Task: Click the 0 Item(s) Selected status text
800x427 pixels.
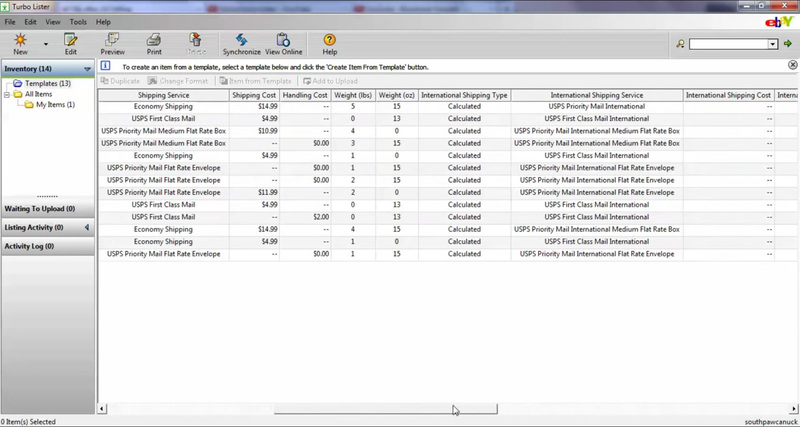Action: pos(29,422)
